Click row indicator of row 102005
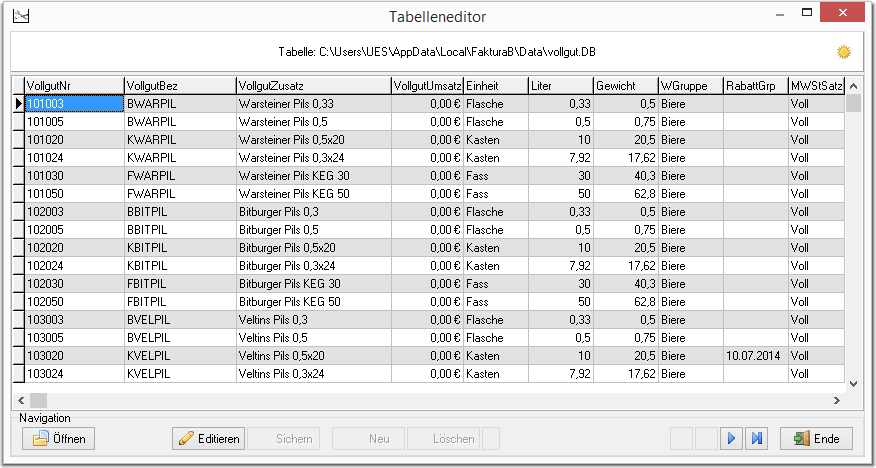Viewport: 876px width, 468px height. [19, 230]
